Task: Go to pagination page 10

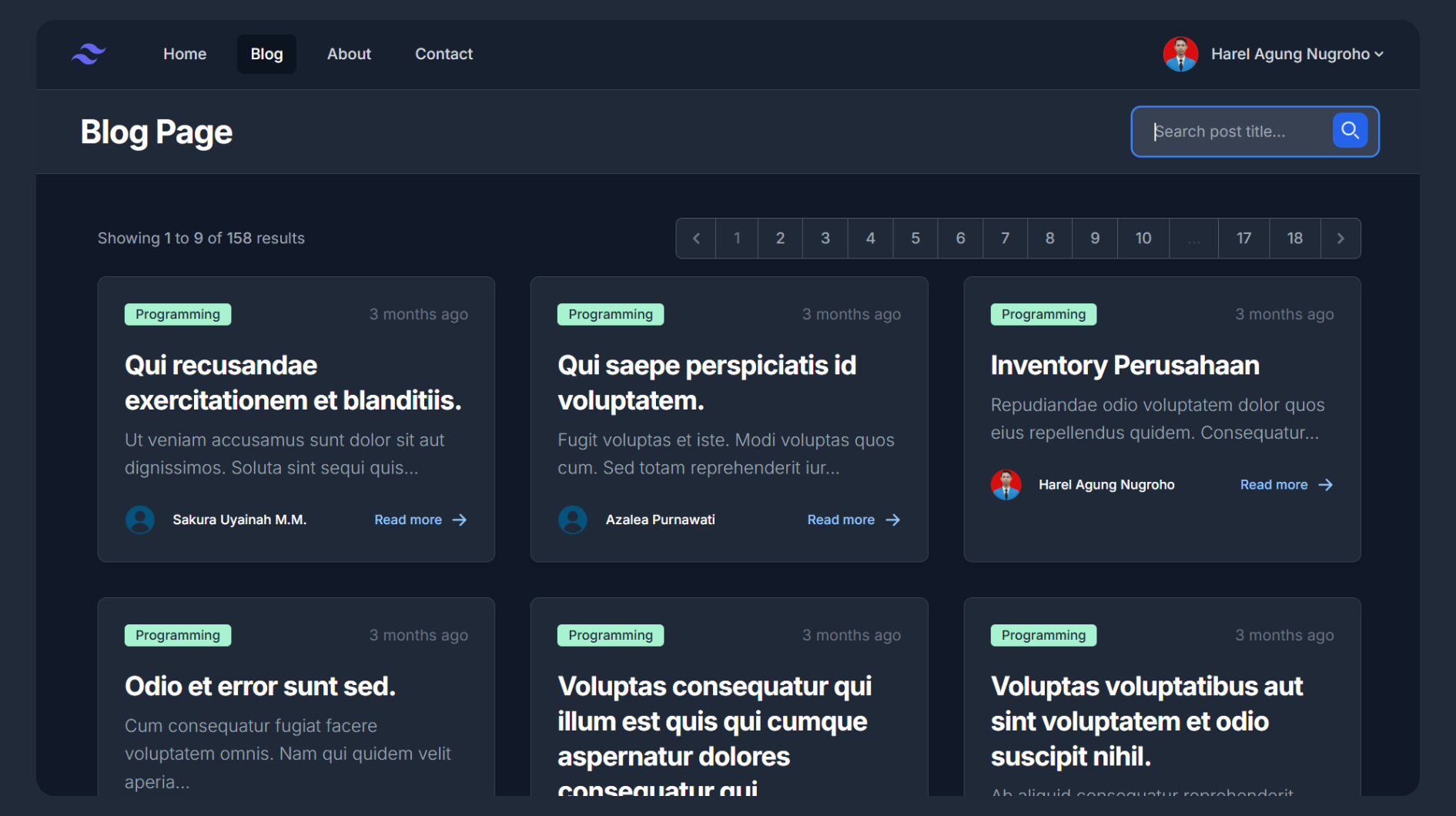Action: pyautogui.click(x=1143, y=239)
